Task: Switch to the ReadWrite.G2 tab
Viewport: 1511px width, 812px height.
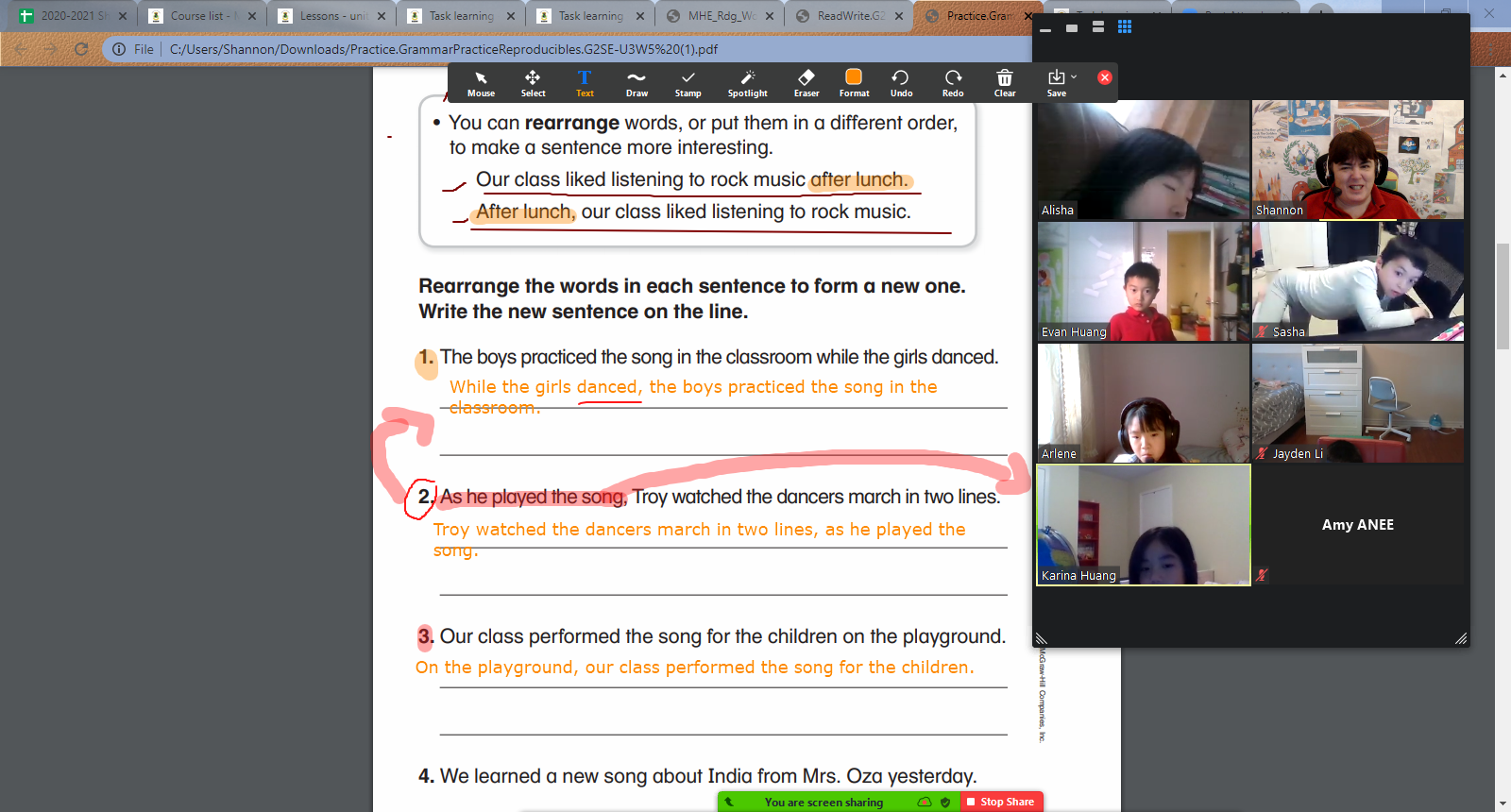Action: (x=850, y=16)
